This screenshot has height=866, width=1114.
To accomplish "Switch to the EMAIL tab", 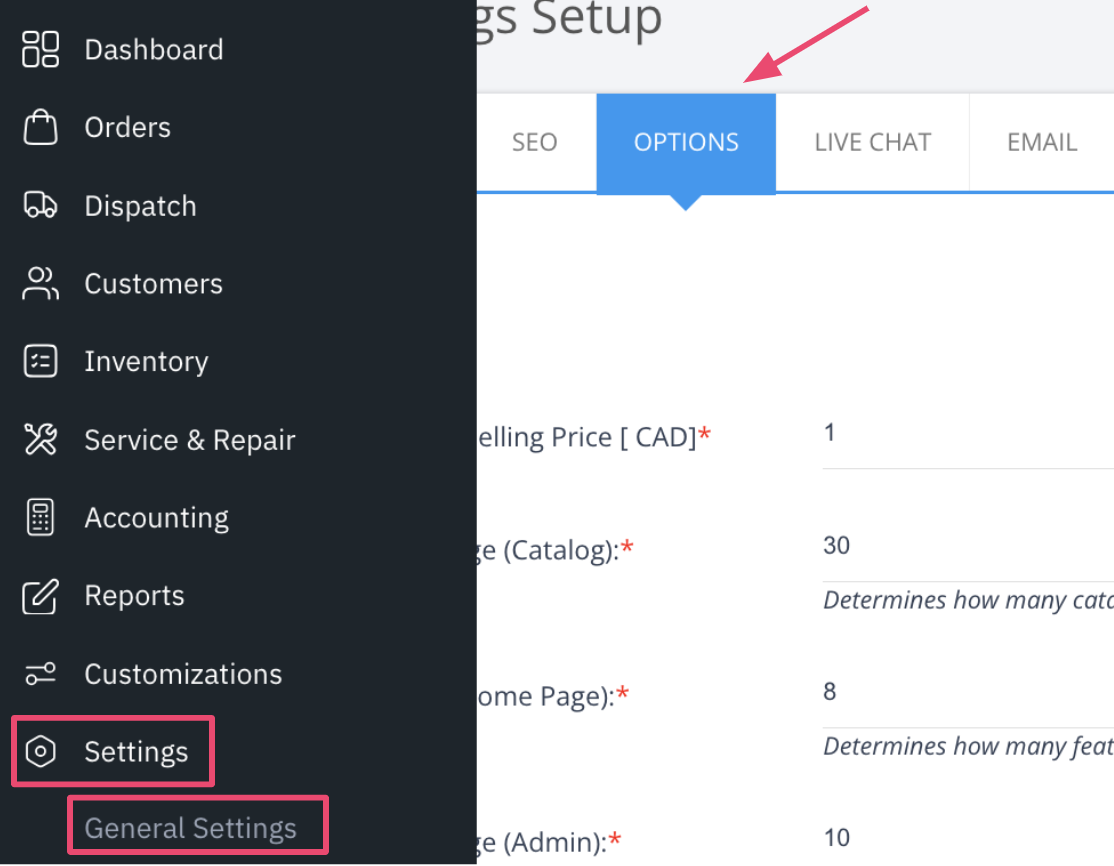I will [1042, 142].
